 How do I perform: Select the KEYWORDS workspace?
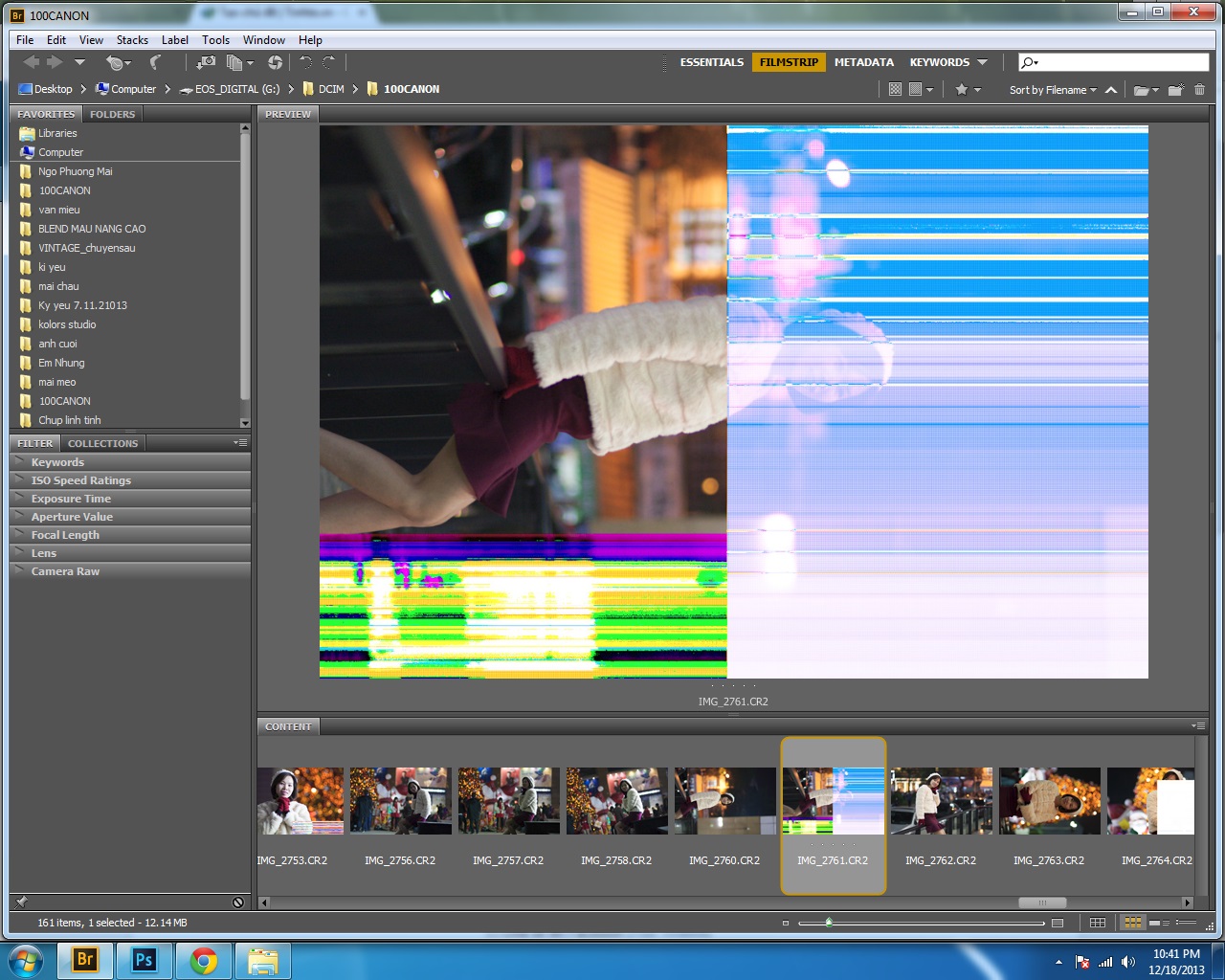[939, 62]
